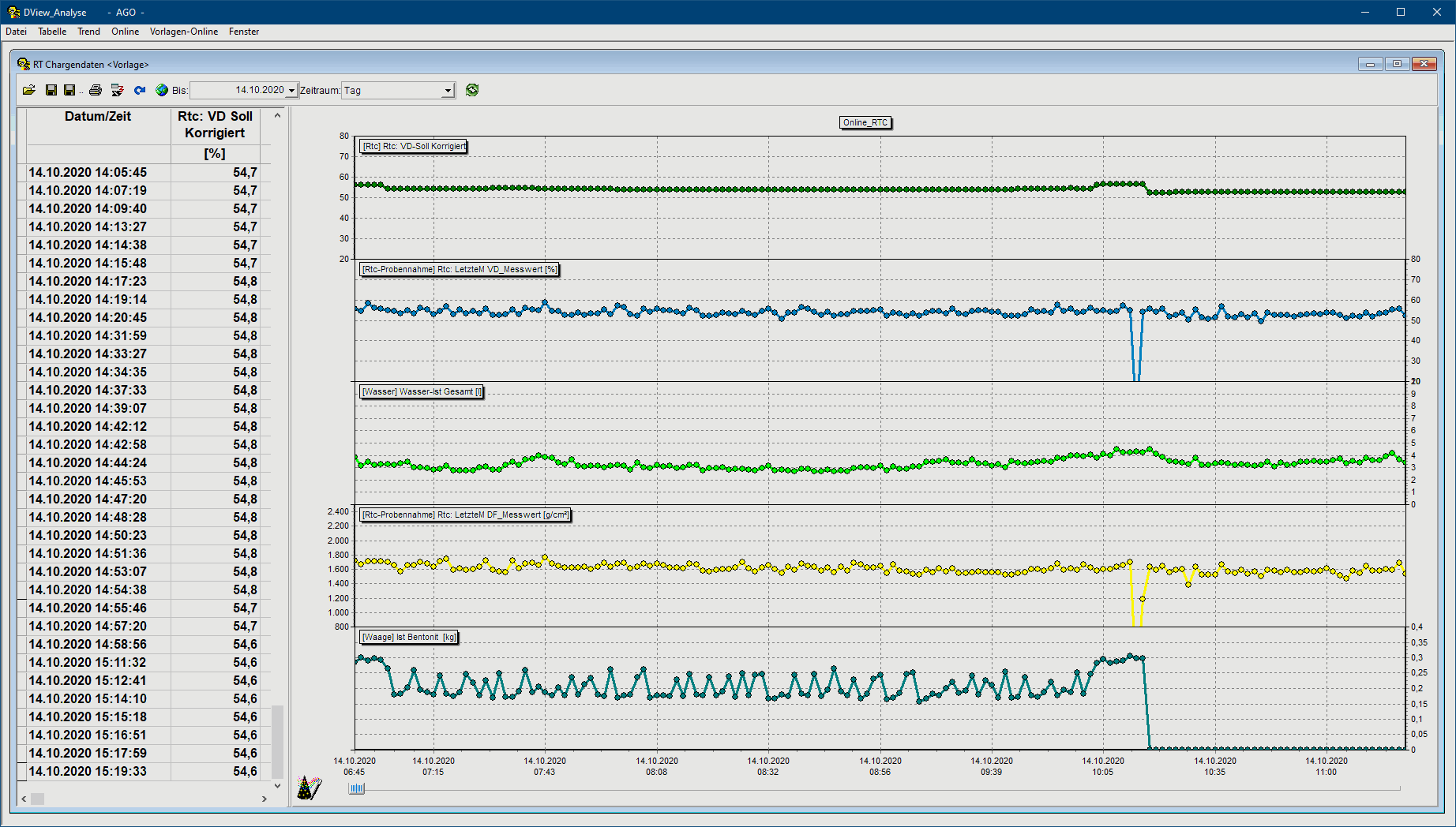Click the monitor with red lightning icon
The width and height of the screenshot is (1456, 827).
[x=118, y=90]
